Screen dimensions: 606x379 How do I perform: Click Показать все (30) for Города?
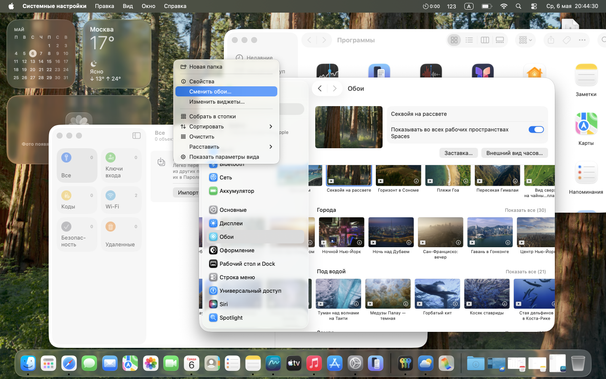(x=525, y=210)
